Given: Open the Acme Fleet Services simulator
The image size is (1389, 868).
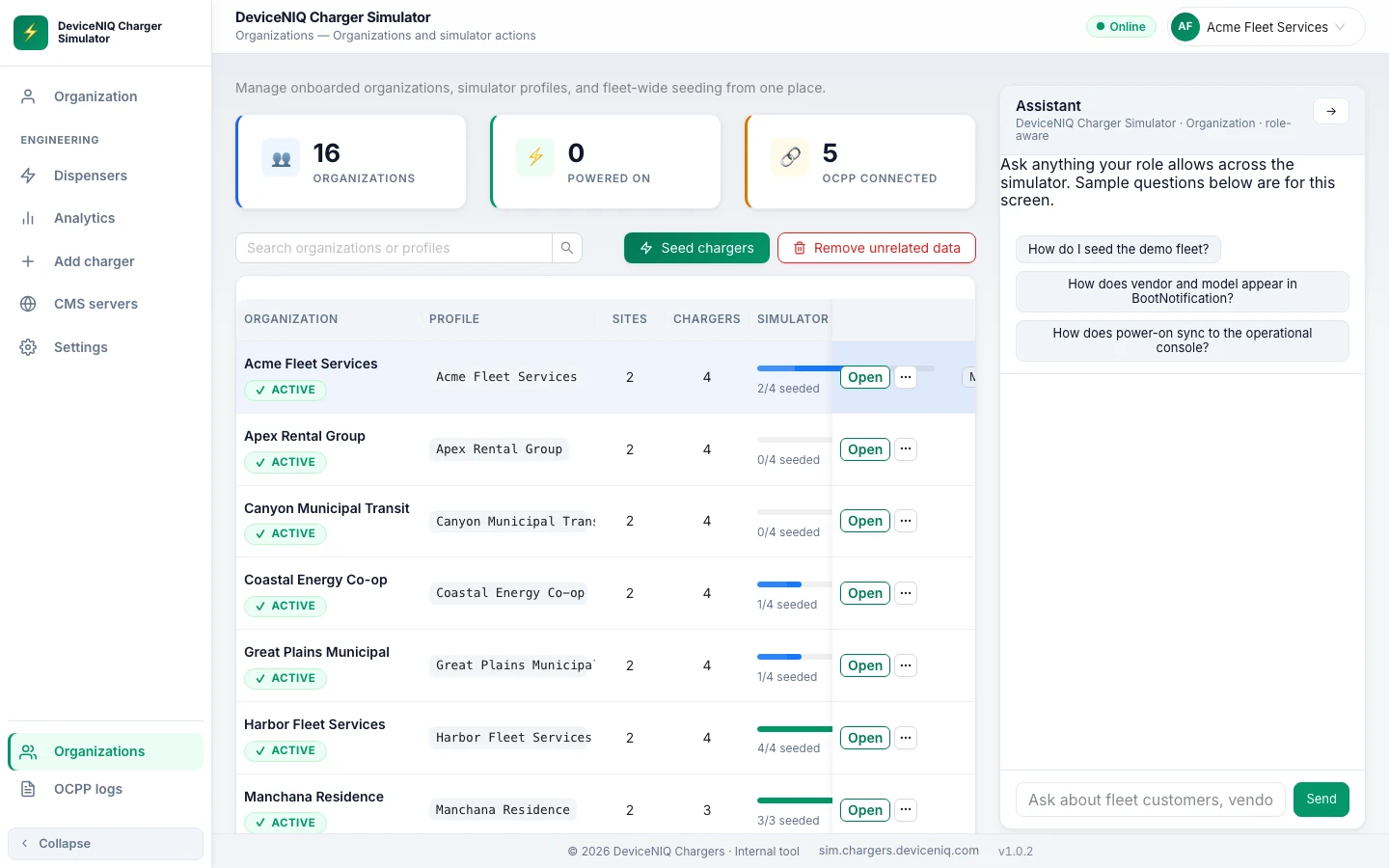Looking at the screenshot, I should click(x=865, y=377).
